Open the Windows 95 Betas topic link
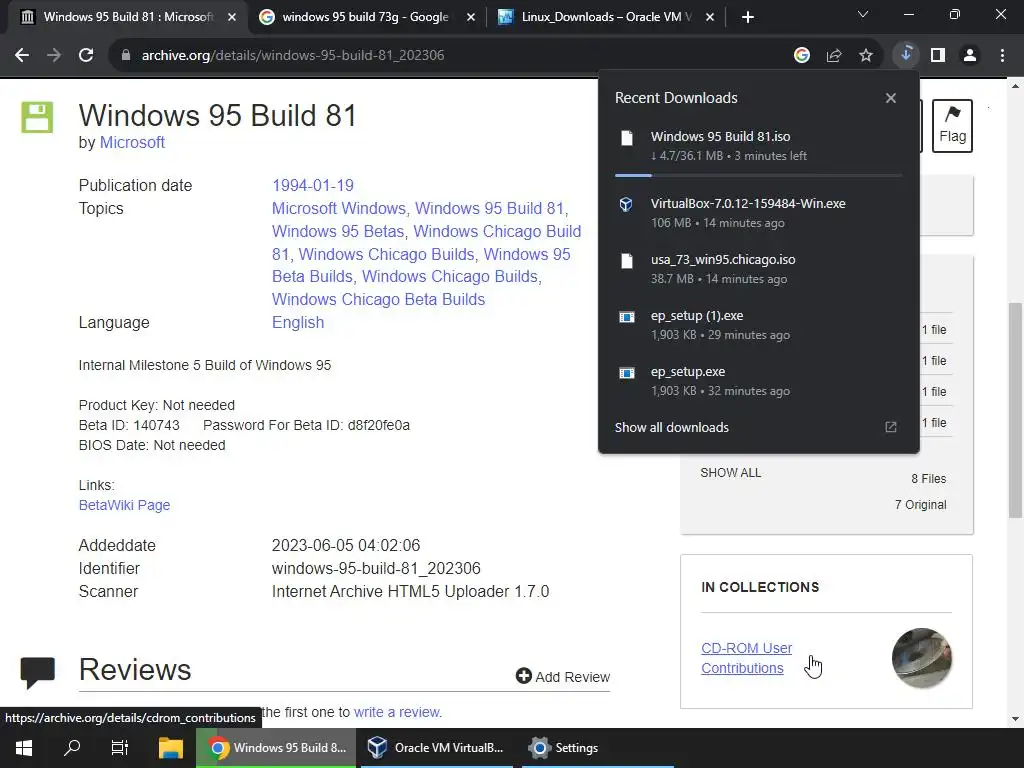Image resolution: width=1024 pixels, height=768 pixels. click(x=338, y=231)
